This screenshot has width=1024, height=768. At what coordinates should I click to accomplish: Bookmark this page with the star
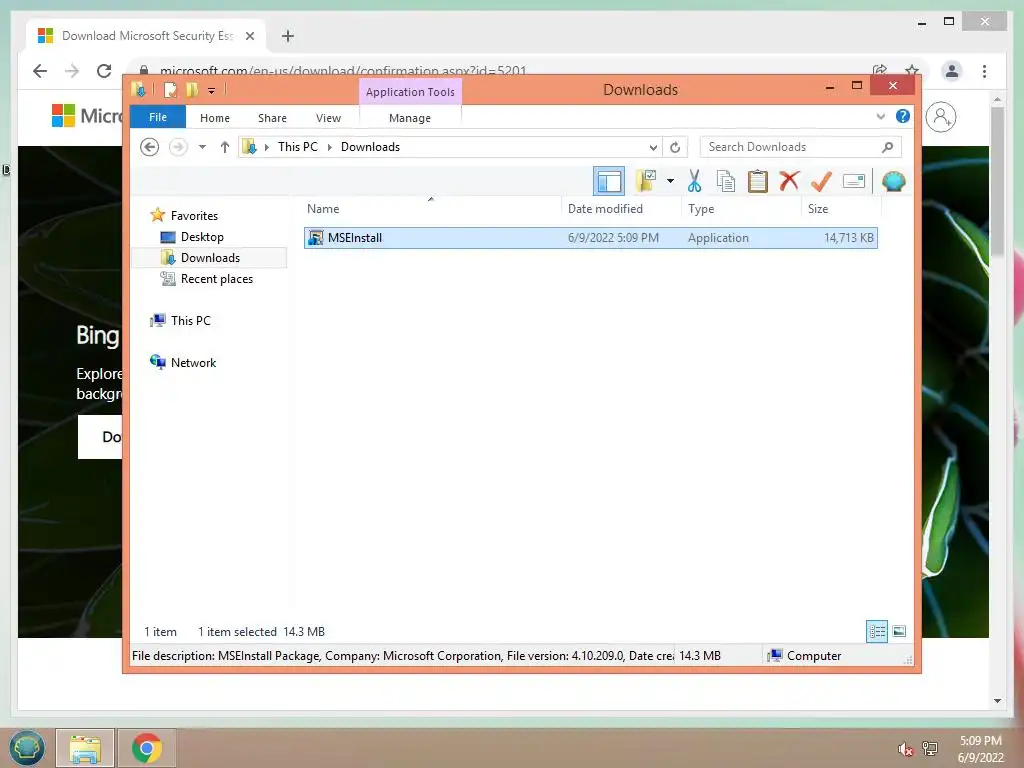(x=912, y=71)
